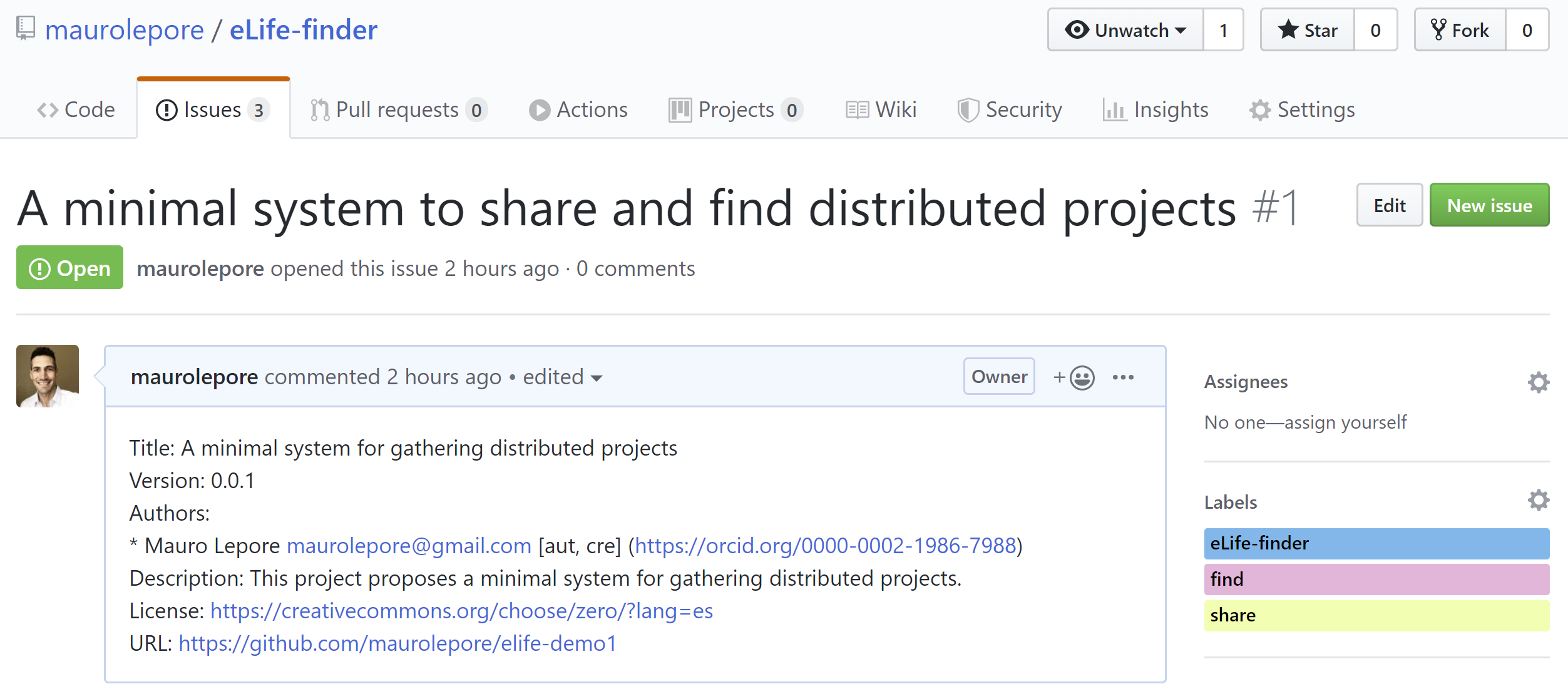Click the watchers count 1

(1223, 30)
